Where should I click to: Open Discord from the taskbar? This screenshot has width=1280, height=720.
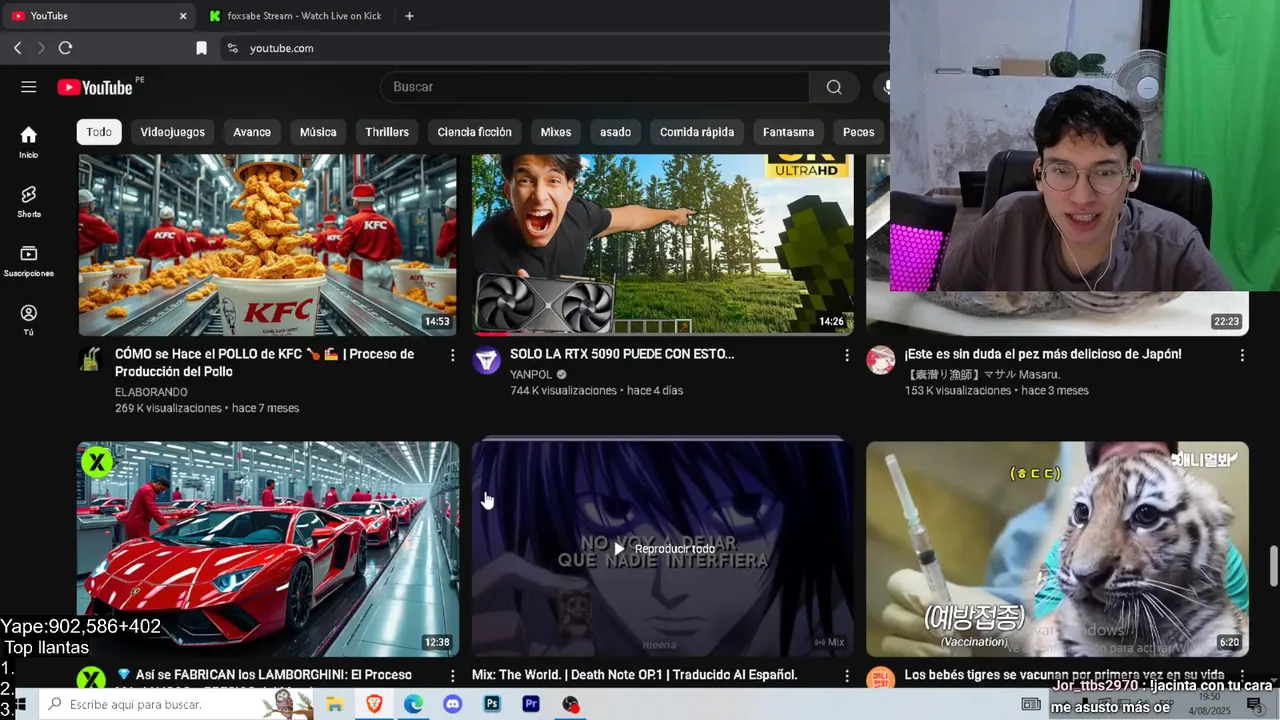pos(453,705)
